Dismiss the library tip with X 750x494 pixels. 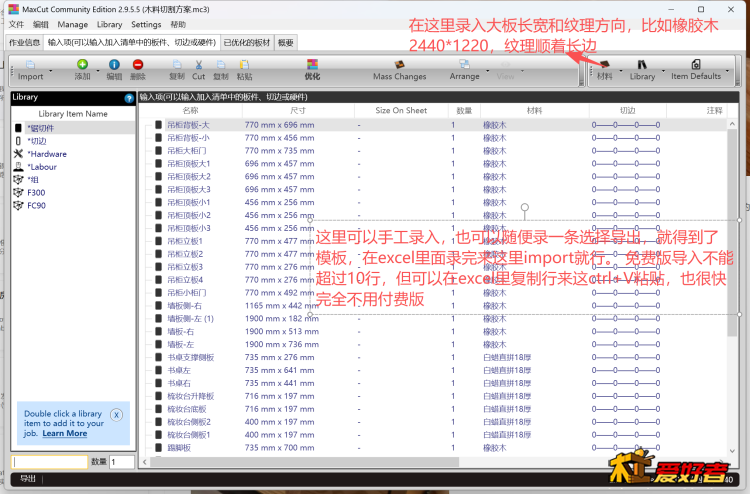click(x=116, y=415)
